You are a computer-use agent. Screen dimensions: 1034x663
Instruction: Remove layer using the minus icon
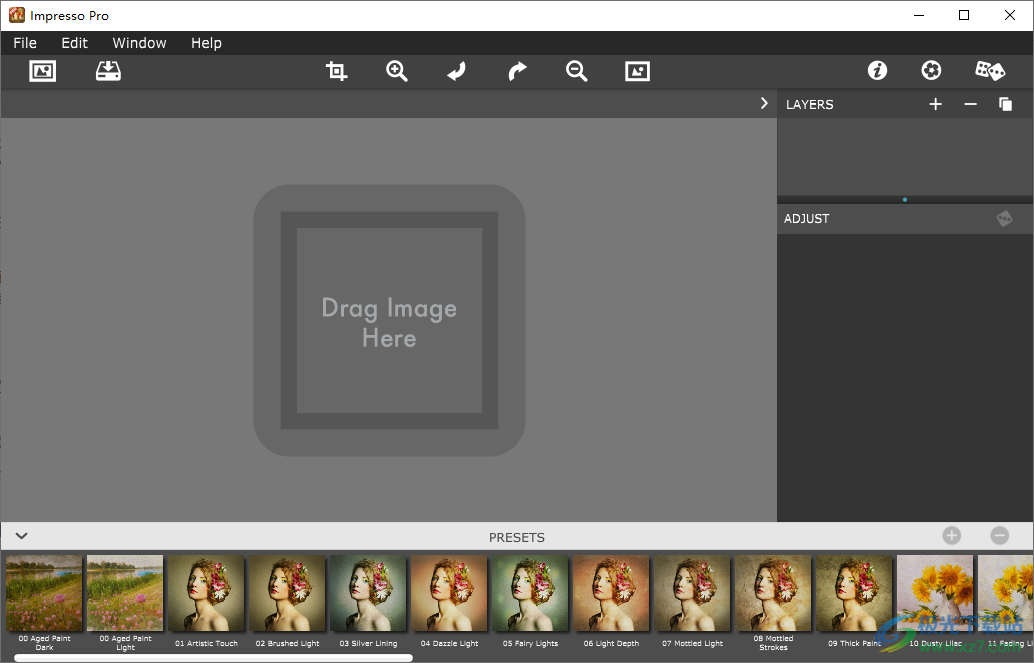pos(970,104)
